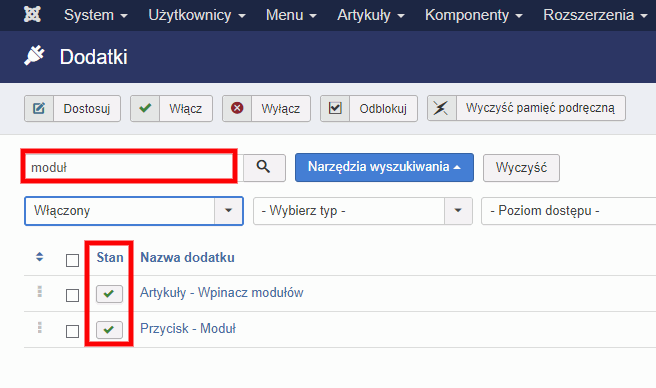Open the Użytkownicy menu
656x388 pixels.
197,15
